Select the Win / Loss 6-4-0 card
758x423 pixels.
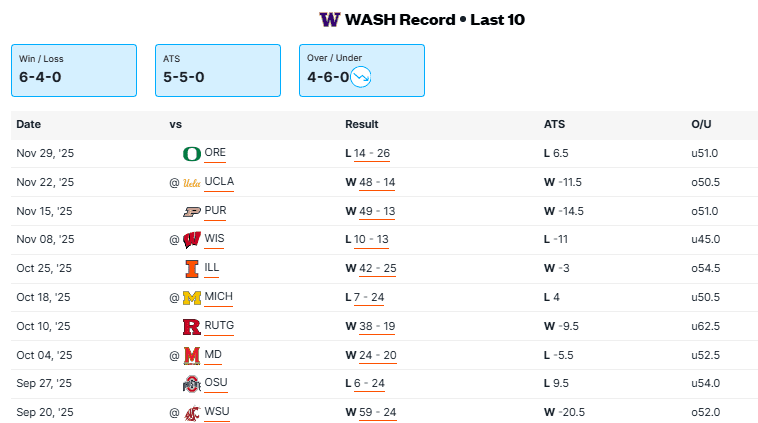tap(74, 70)
